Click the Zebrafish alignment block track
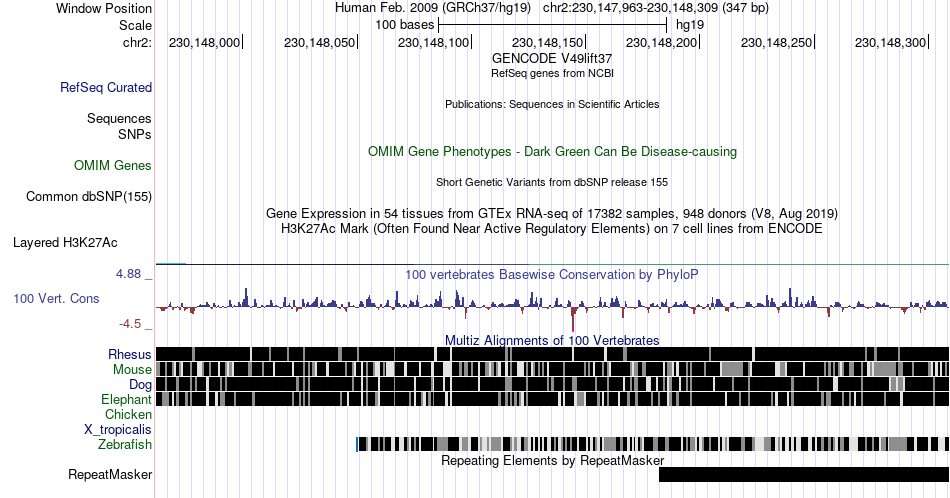 click(x=653, y=444)
